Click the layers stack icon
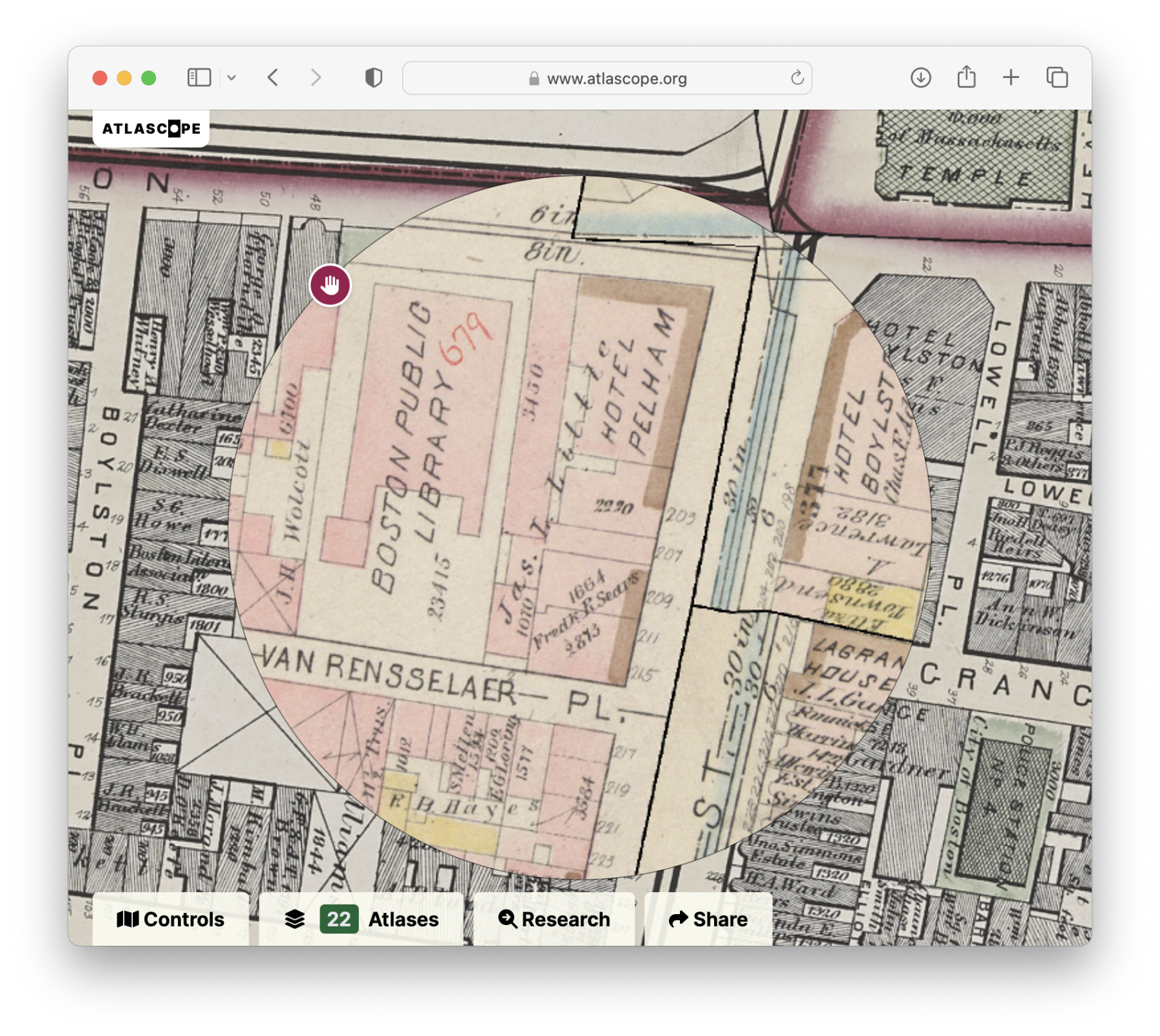The image size is (1160, 1036). click(x=295, y=919)
